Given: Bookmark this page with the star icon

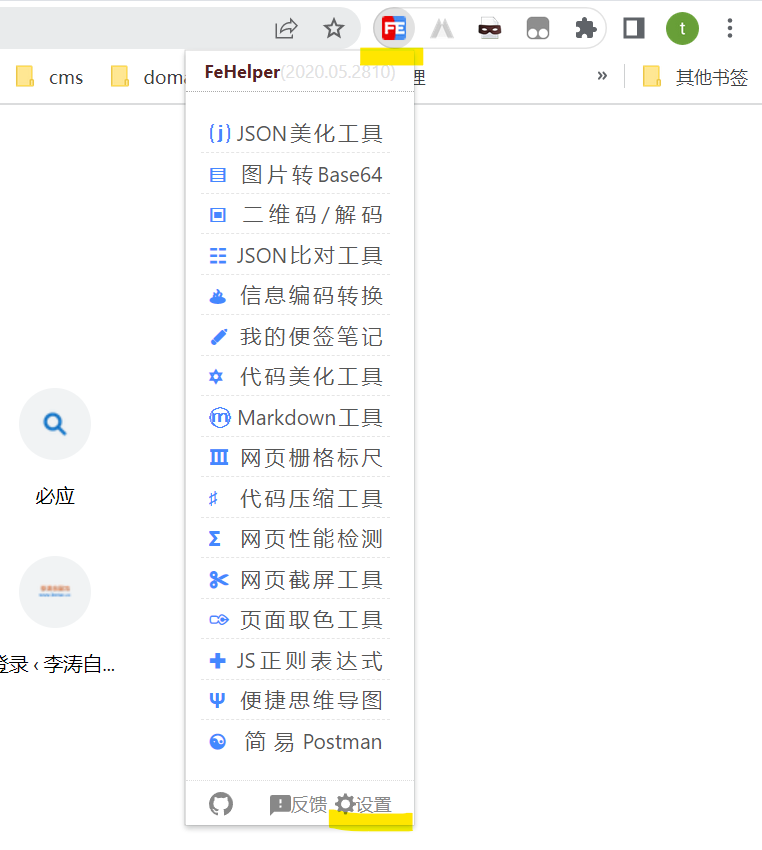Looking at the screenshot, I should point(333,28).
